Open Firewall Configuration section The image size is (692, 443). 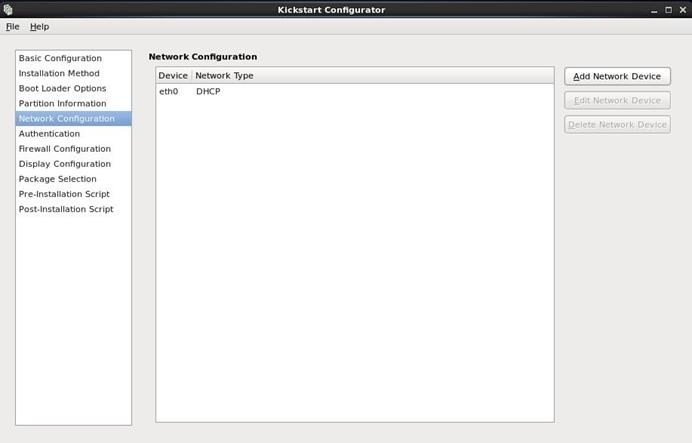click(x=73, y=149)
